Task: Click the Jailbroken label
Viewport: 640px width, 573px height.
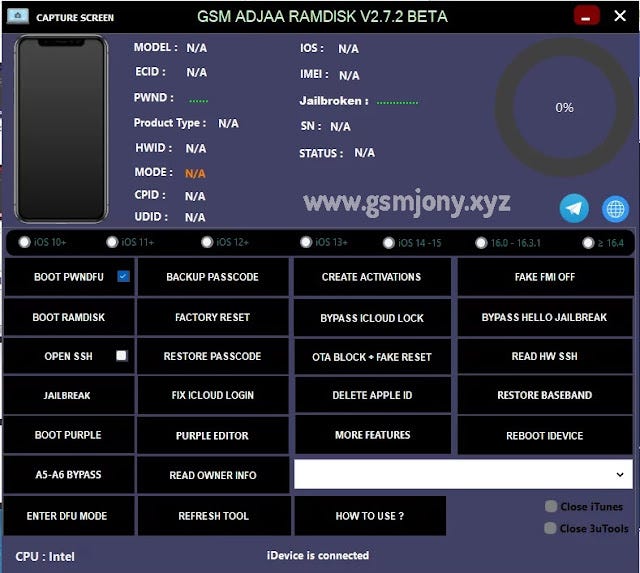Action: [x=334, y=101]
